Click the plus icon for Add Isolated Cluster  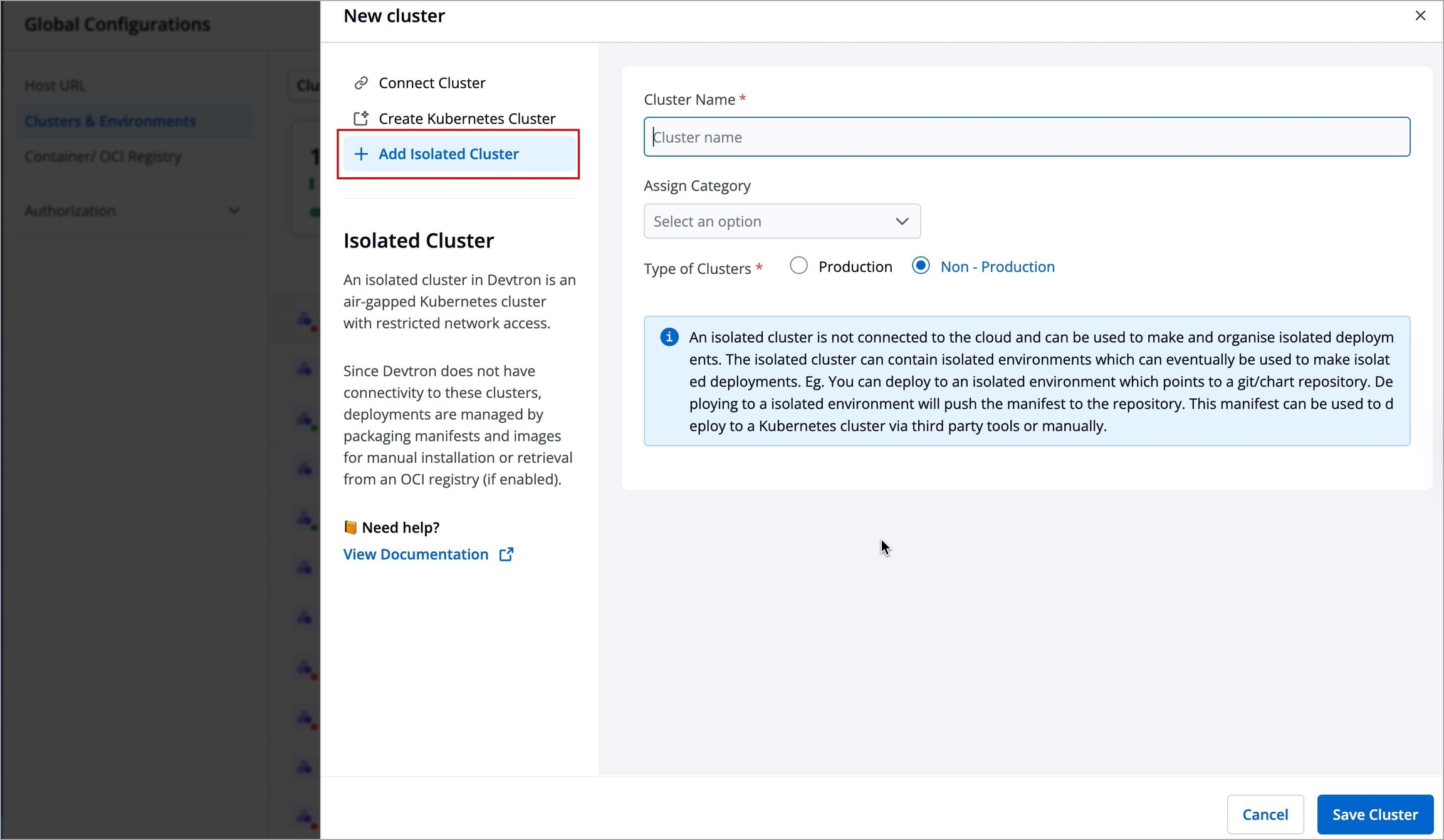tap(361, 154)
